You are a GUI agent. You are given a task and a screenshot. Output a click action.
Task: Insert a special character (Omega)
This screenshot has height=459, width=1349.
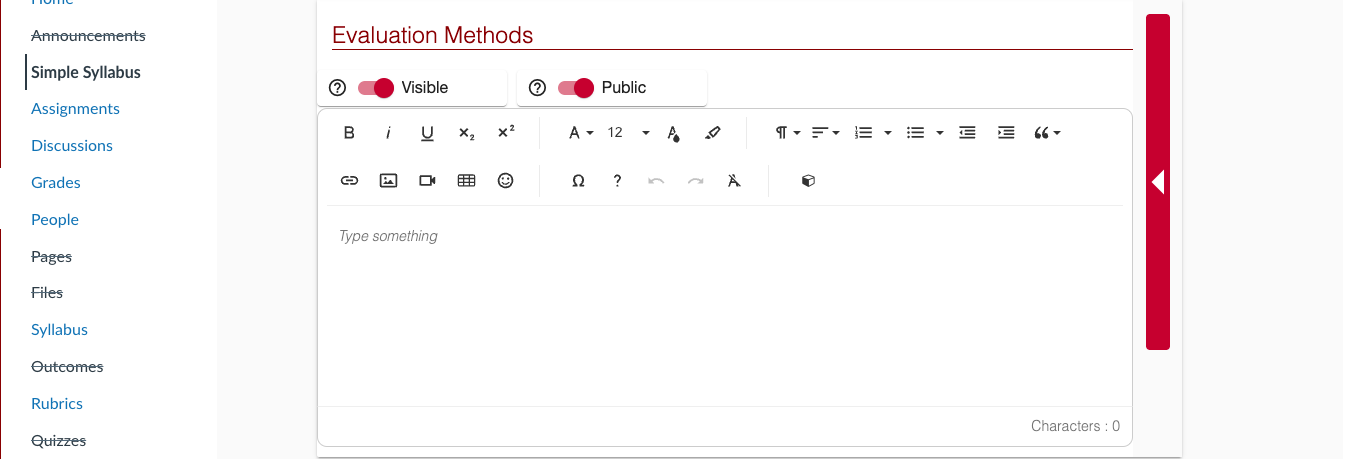pyautogui.click(x=578, y=181)
